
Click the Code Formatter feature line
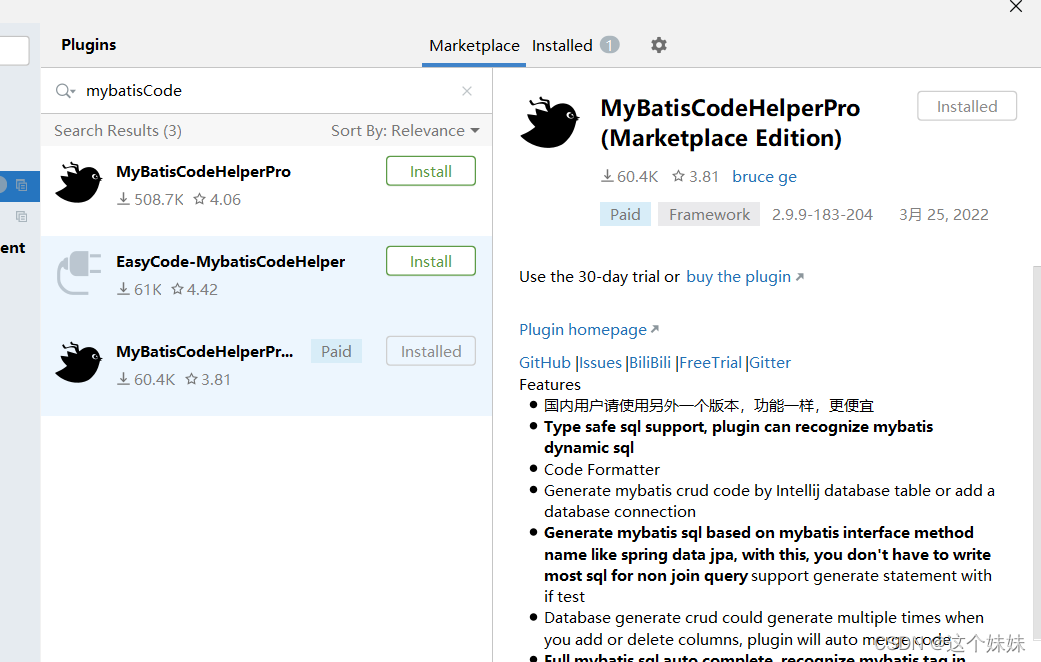point(601,469)
